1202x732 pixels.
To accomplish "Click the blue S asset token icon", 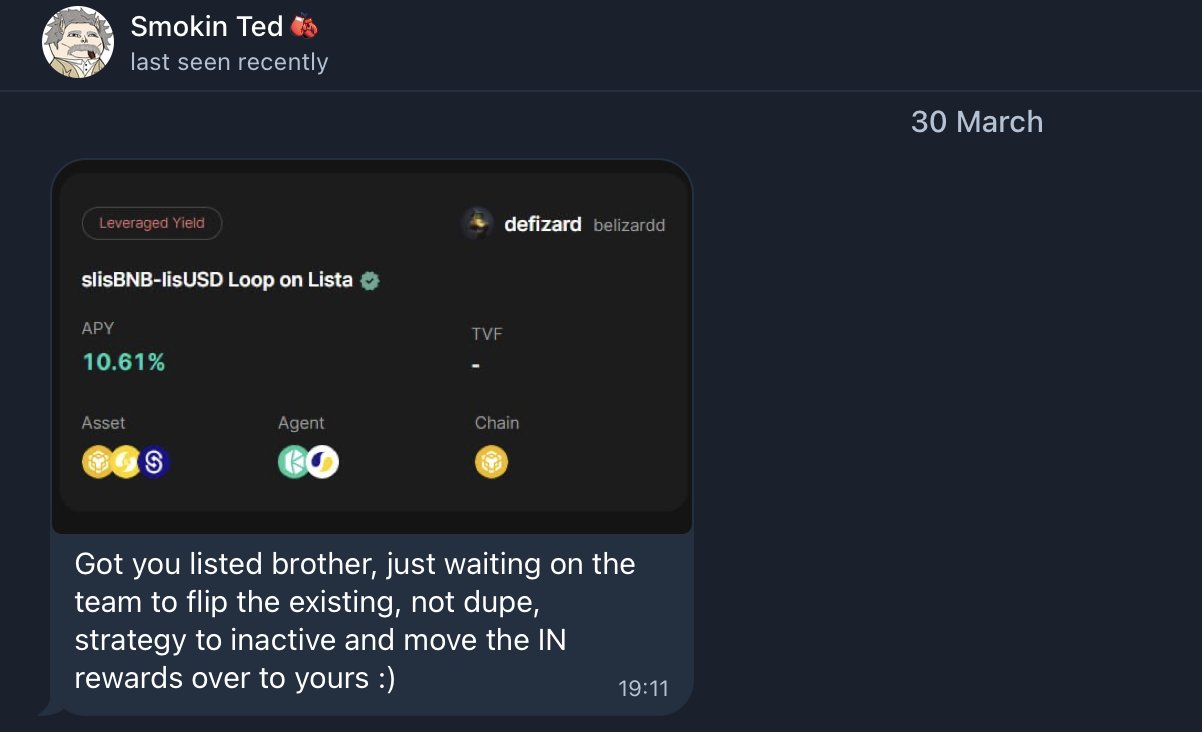I will click(x=154, y=462).
